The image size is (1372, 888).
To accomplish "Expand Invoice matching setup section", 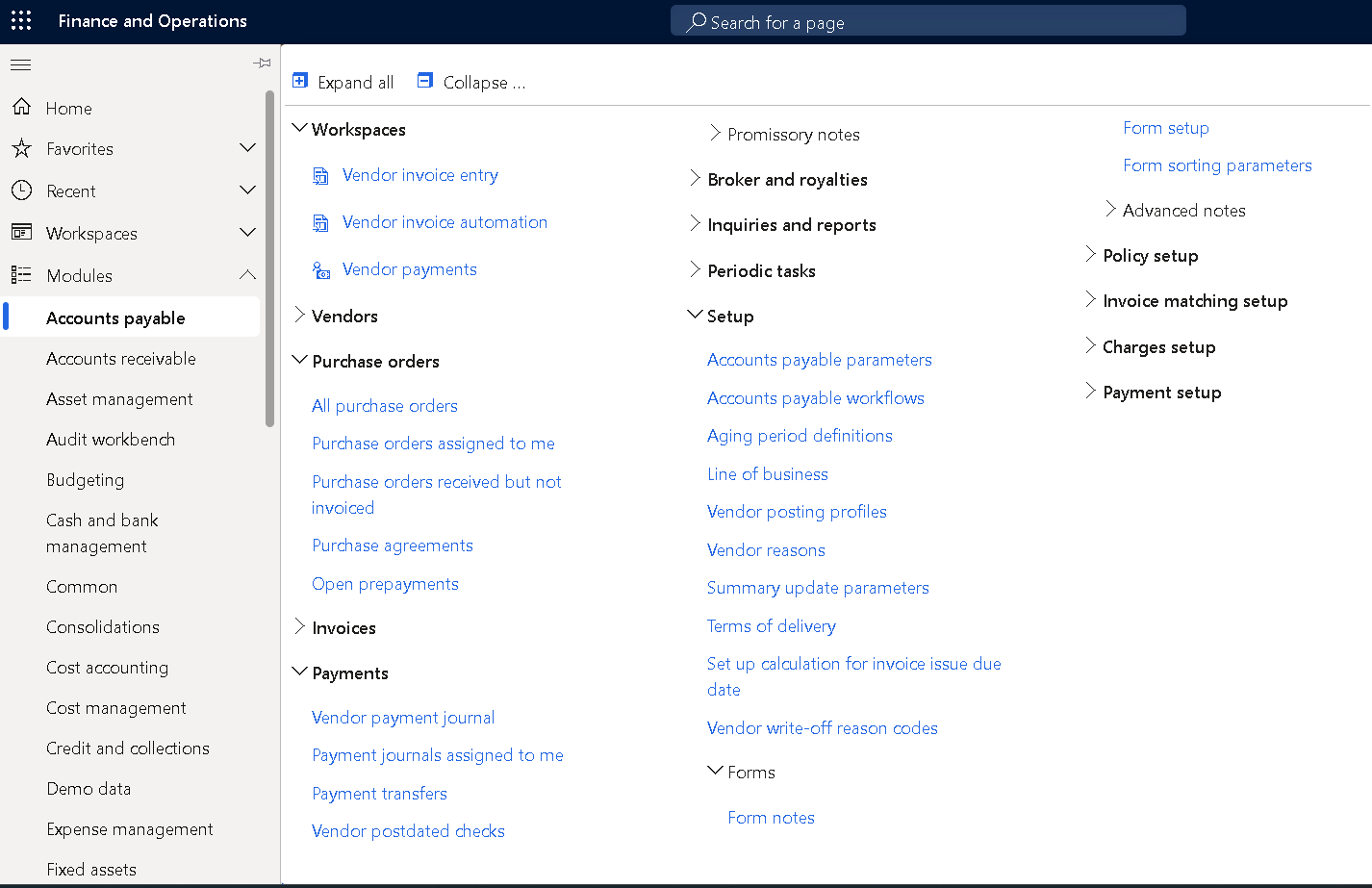I will coord(1090,299).
